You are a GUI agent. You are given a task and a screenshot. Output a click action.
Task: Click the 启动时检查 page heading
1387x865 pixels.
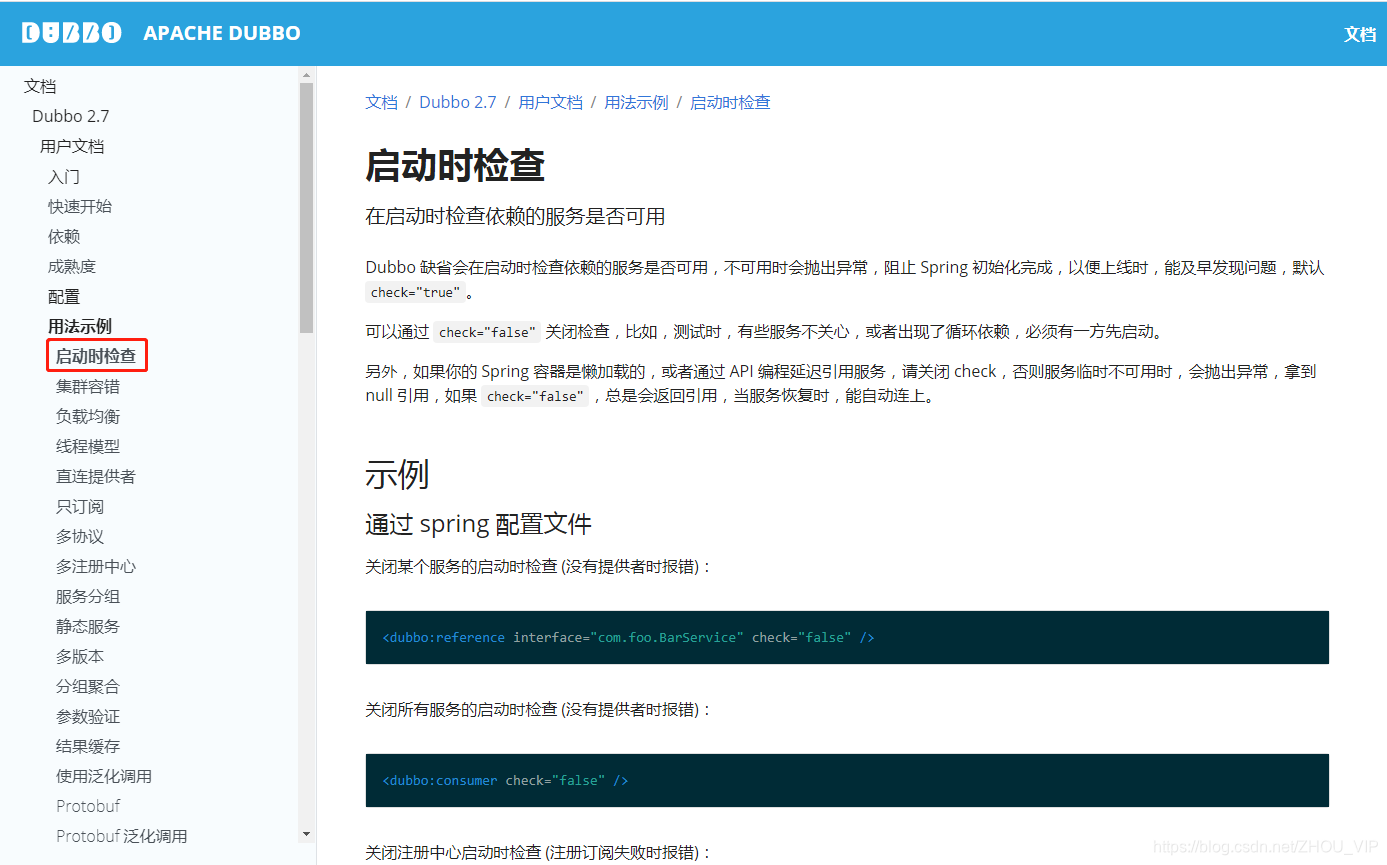tap(455, 165)
